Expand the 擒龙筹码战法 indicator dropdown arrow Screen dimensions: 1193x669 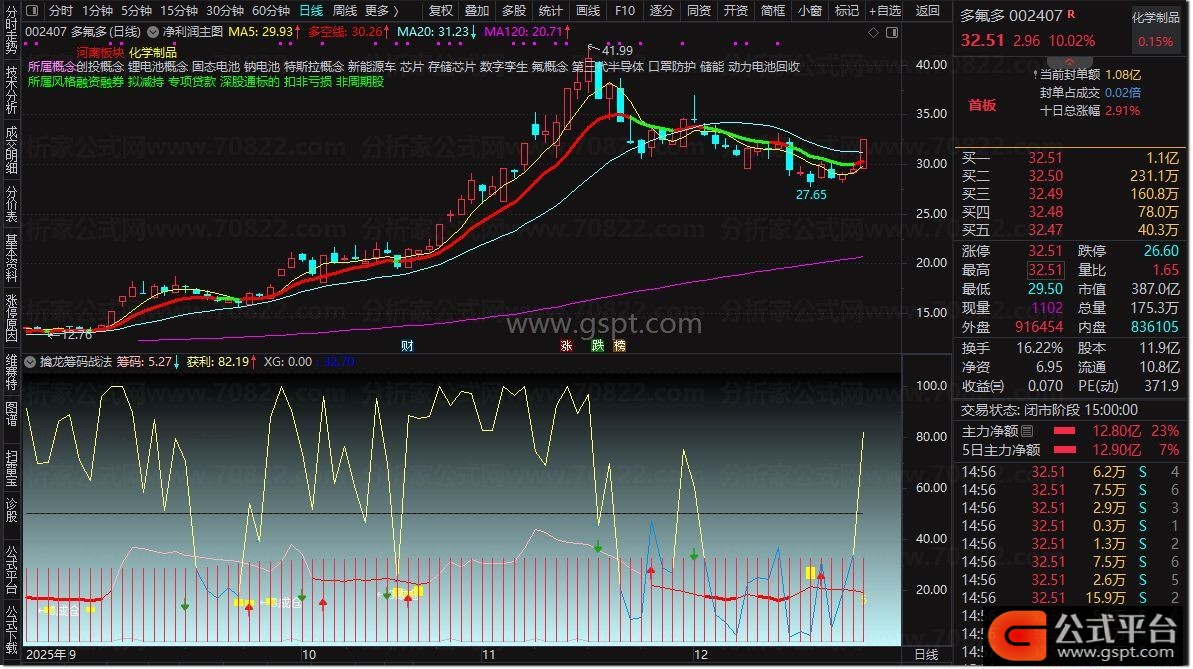click(x=31, y=362)
